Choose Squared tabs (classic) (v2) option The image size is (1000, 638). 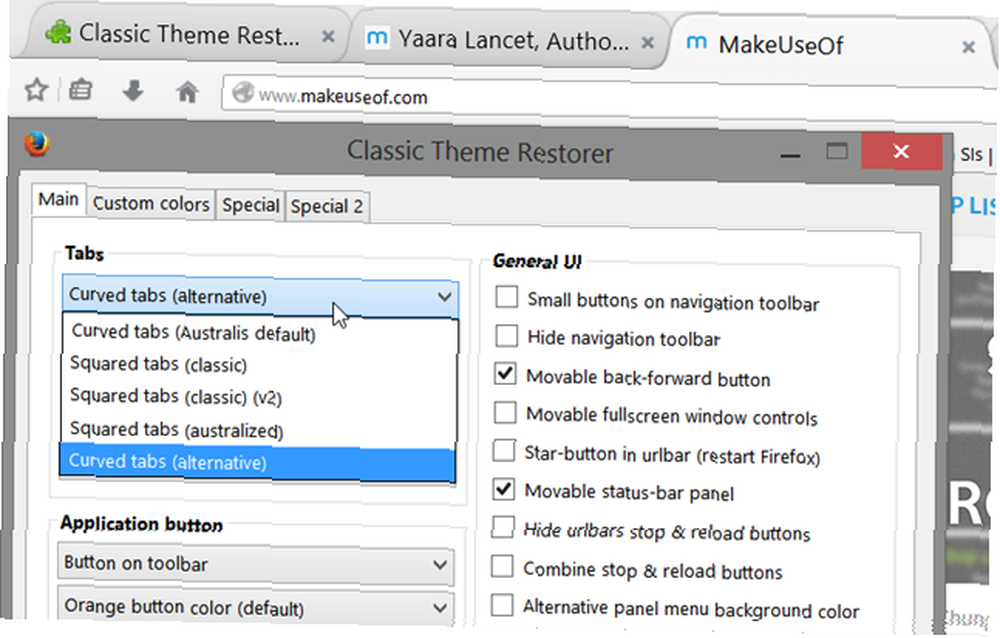tap(259, 396)
